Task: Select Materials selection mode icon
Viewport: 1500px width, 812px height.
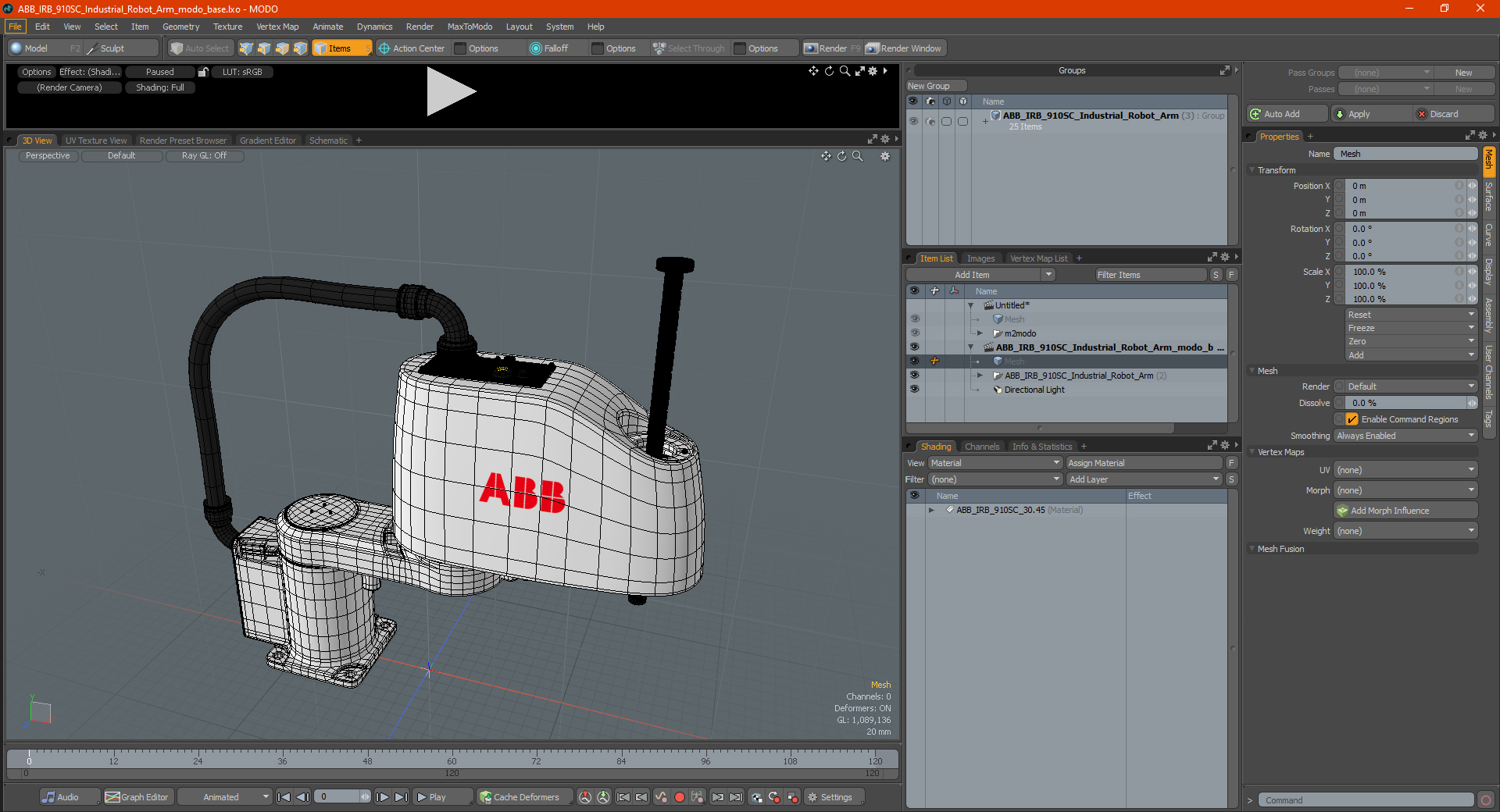Action: coord(300,48)
